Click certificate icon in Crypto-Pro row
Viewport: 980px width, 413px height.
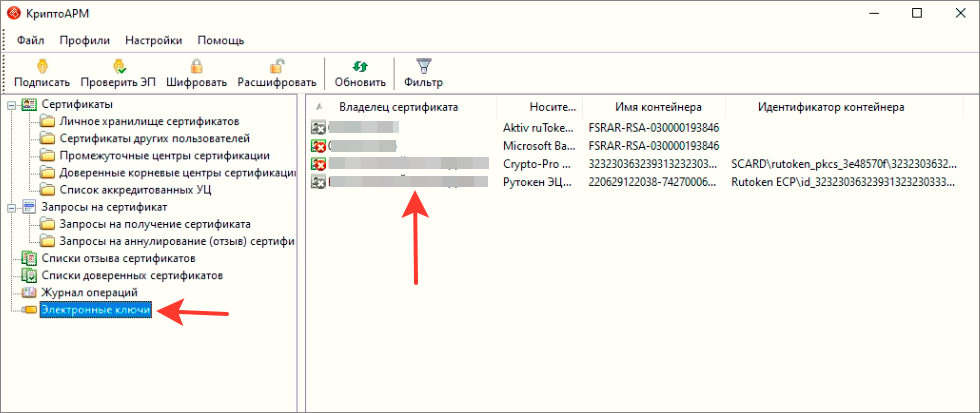pos(319,164)
